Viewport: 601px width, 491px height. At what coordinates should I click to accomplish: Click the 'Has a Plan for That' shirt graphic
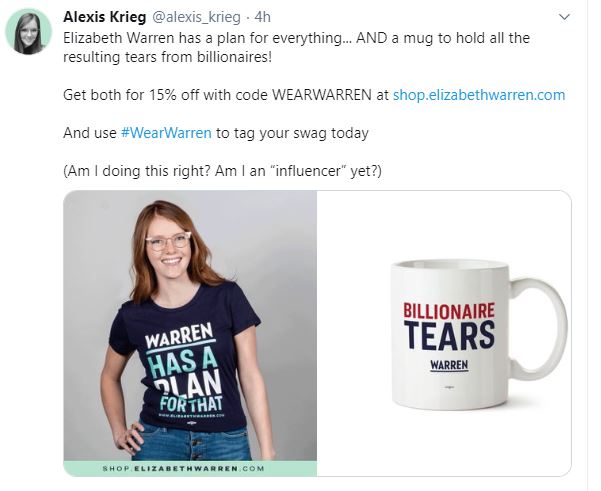pos(184,372)
